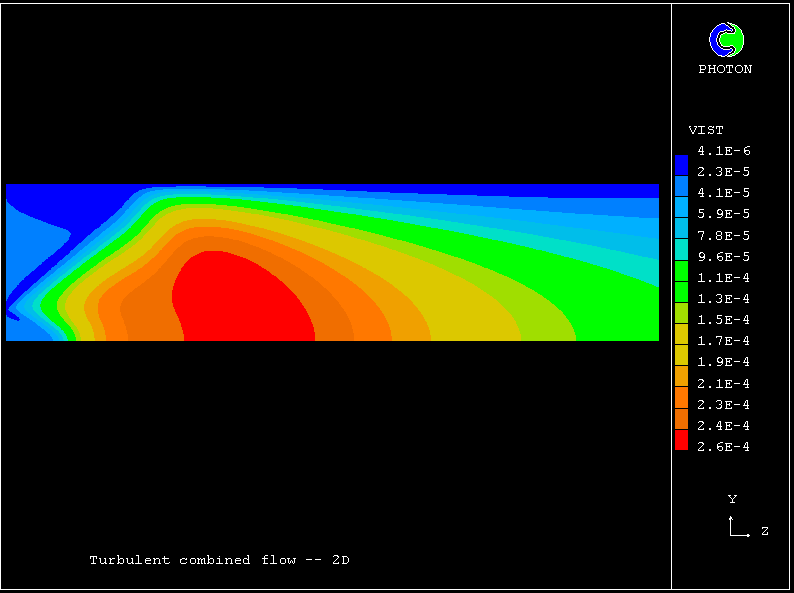Select the red swatch at legend bottom
The image size is (794, 593).
coord(681,440)
